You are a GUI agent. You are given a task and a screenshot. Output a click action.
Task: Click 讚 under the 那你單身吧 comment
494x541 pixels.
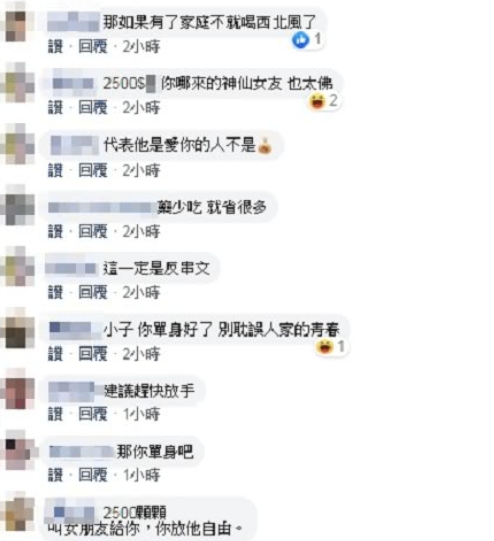(x=55, y=475)
